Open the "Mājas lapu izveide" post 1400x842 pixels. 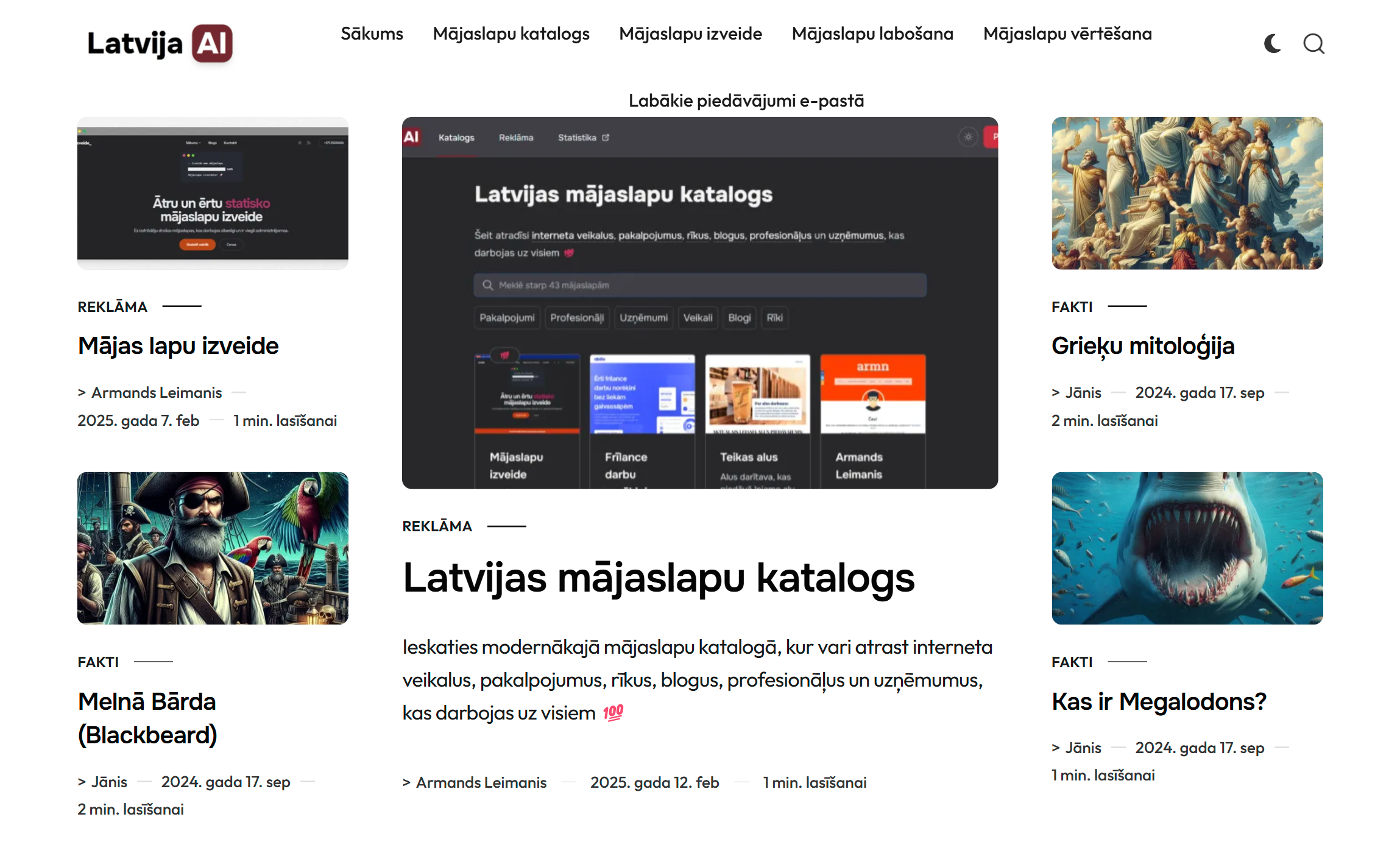click(177, 345)
